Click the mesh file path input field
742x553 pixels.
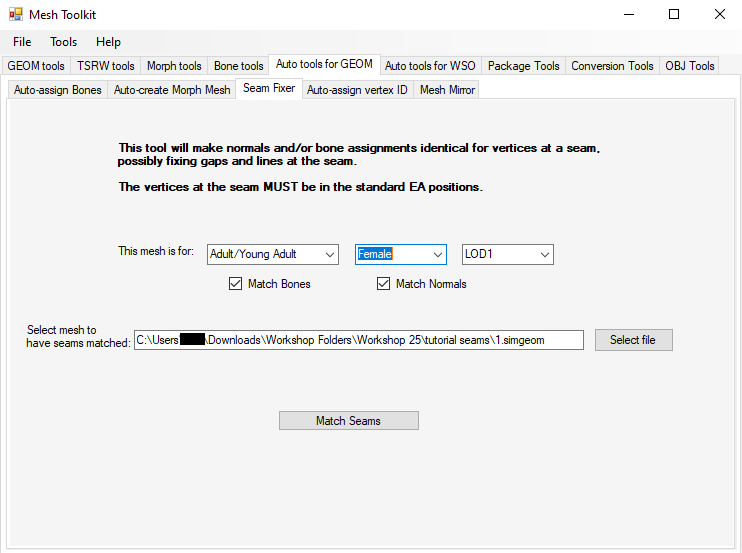pos(359,340)
